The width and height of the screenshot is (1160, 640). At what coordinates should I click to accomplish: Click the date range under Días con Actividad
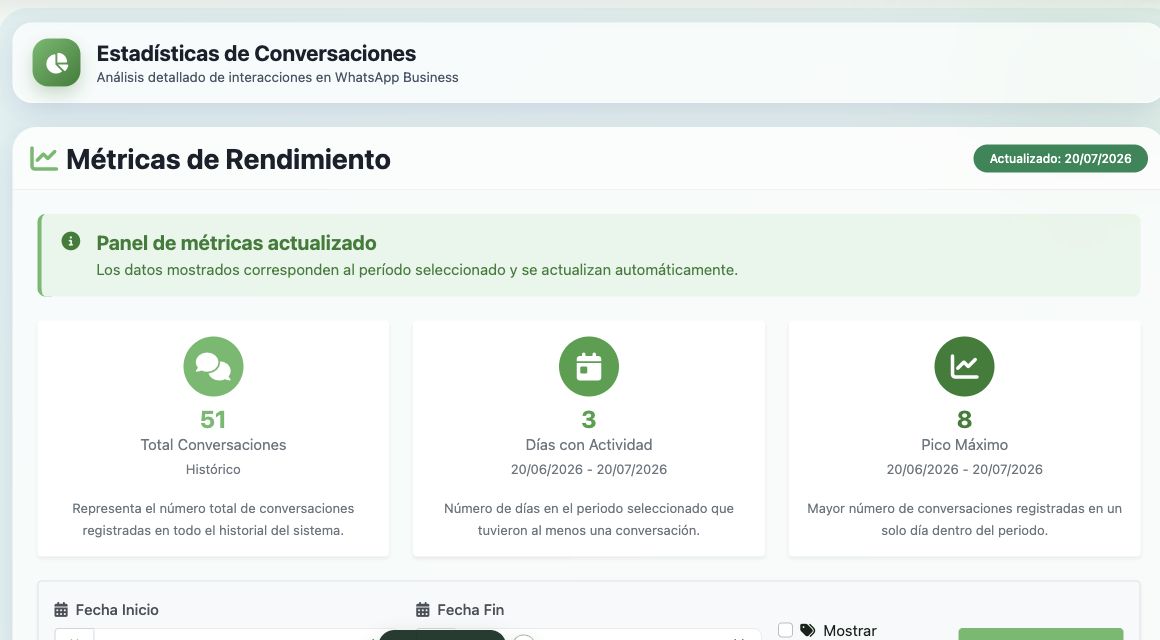589,469
